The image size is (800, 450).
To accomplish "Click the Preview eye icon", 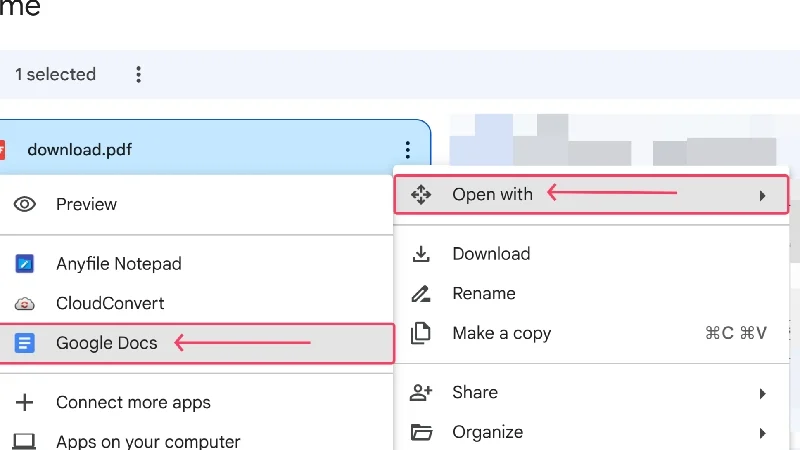I will click(25, 204).
